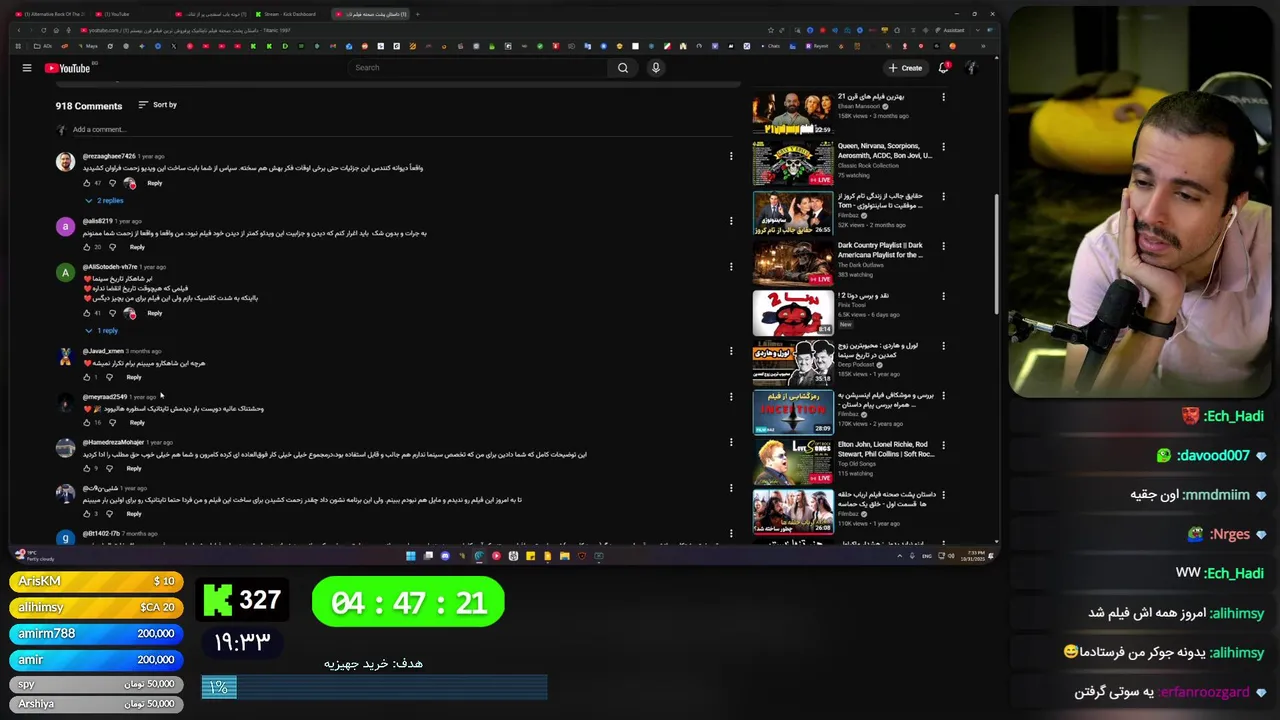Open the YouTube hamburger guide menu
The width and height of the screenshot is (1280, 720).
(27, 68)
